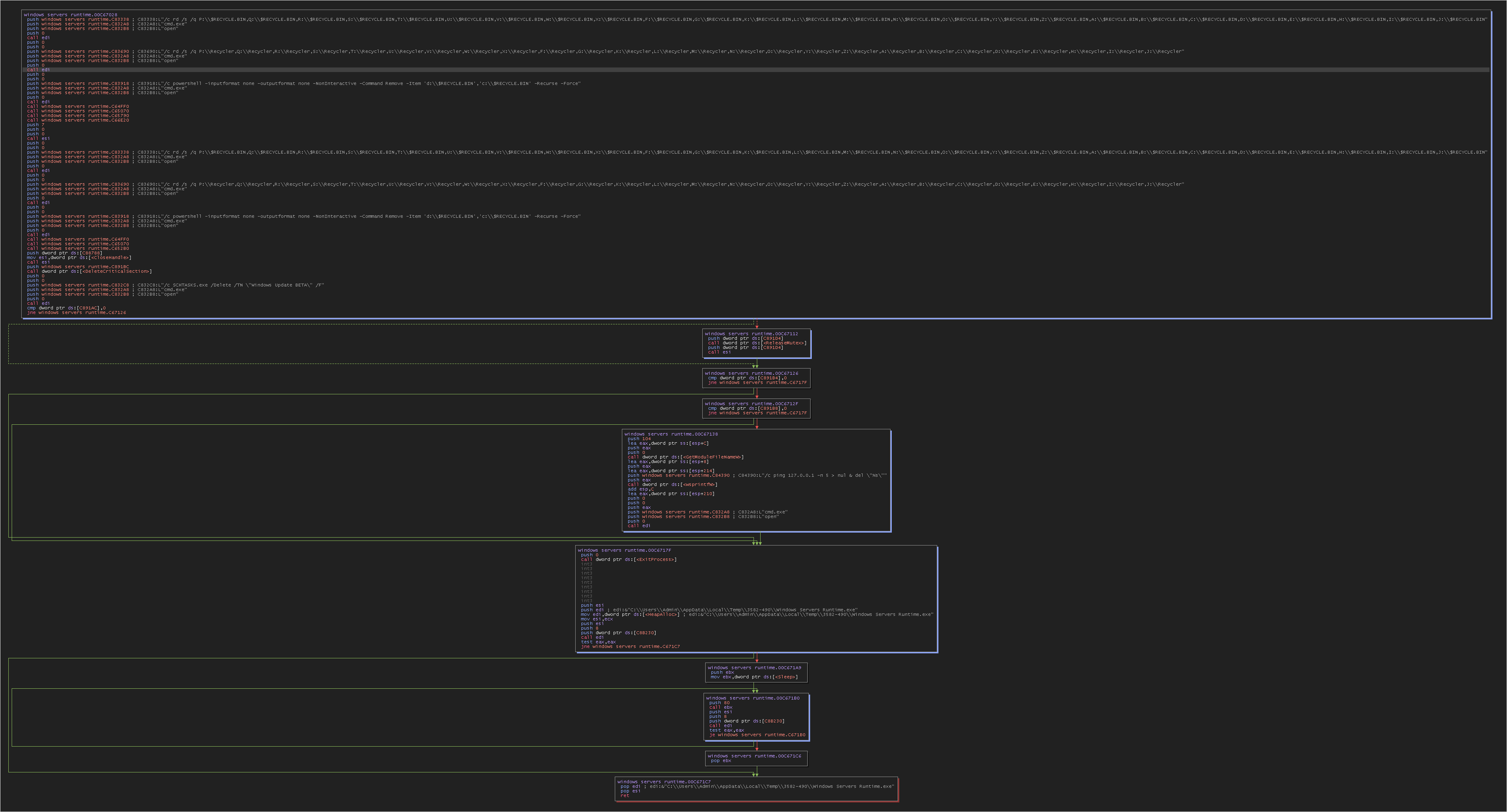1507x812 pixels.
Task: Select block header 'runtime.00C6712F'
Action: (x=751, y=404)
